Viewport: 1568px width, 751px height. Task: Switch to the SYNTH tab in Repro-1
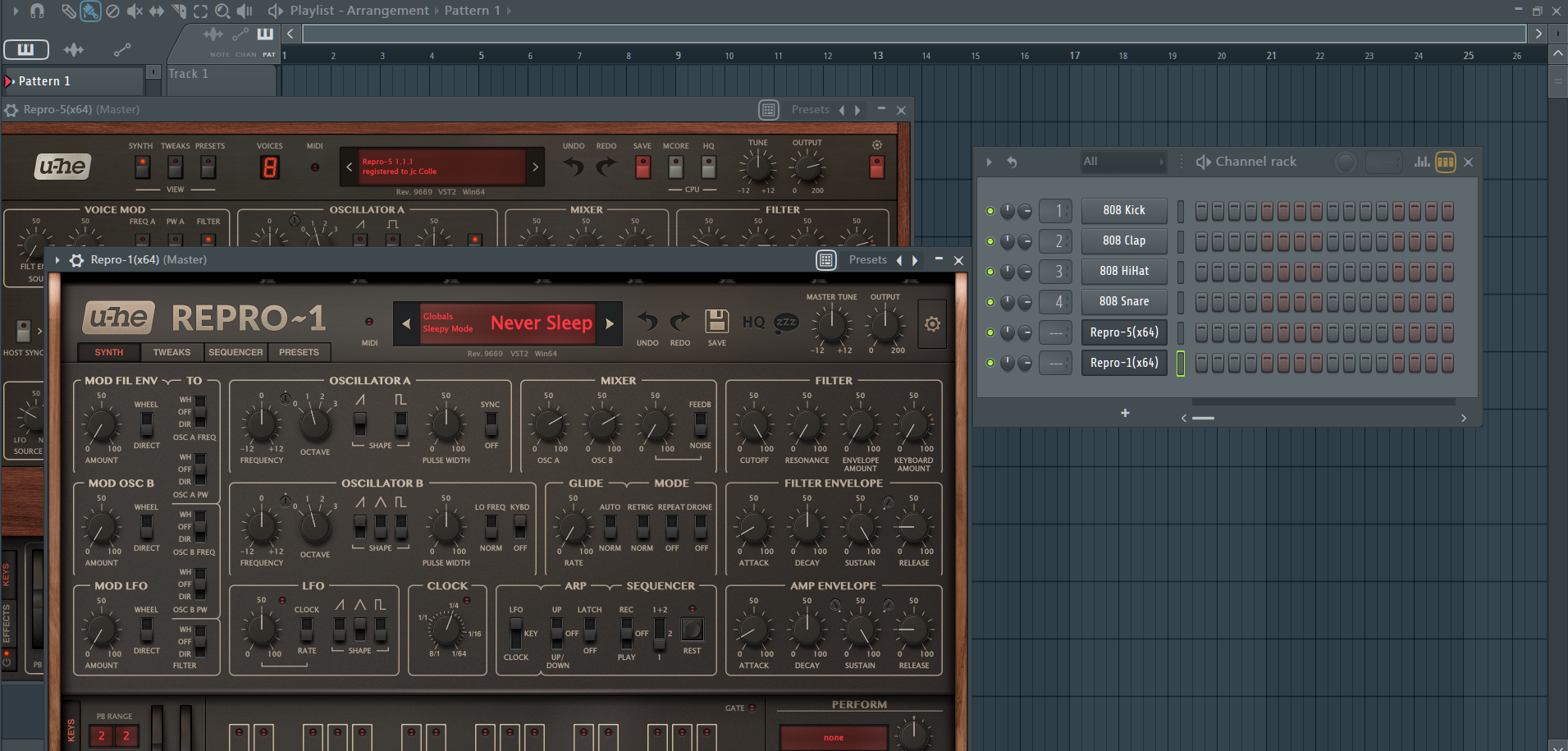[x=108, y=352]
